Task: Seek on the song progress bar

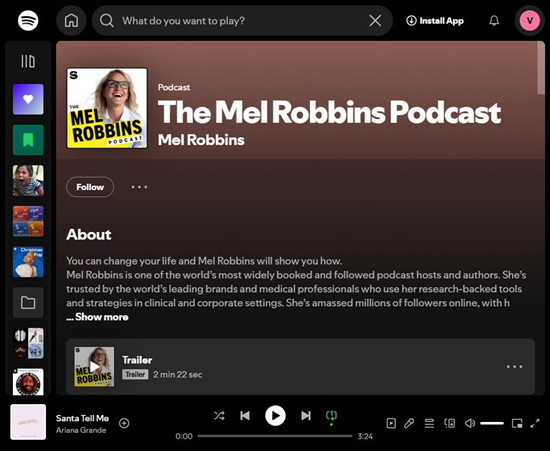Action: [275, 436]
